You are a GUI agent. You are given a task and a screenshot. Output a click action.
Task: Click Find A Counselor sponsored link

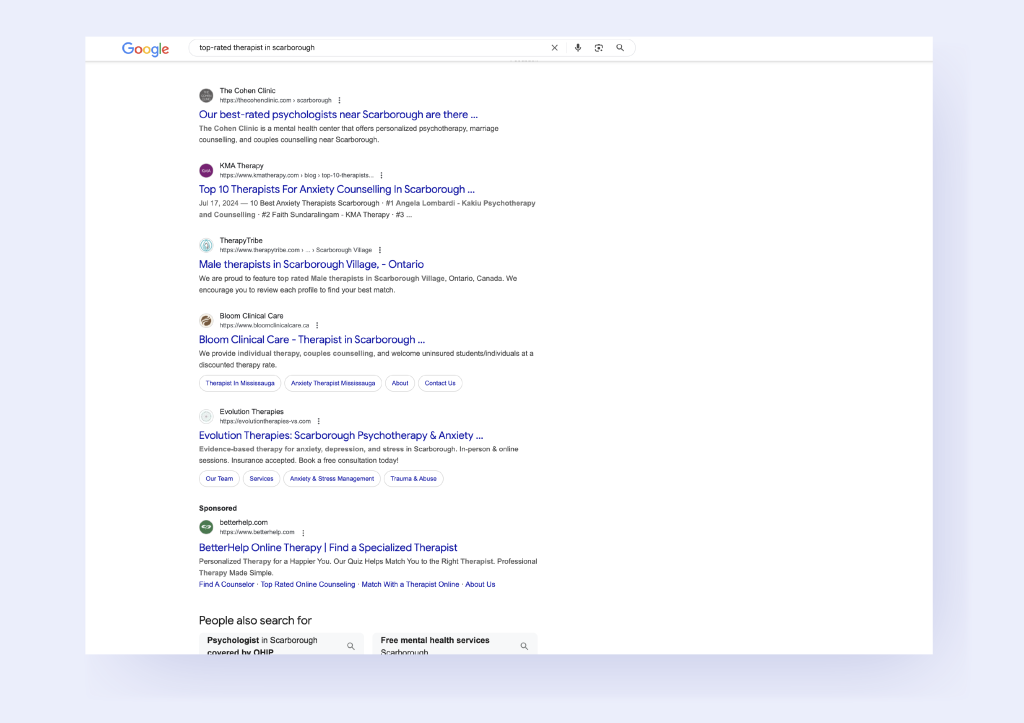coord(226,584)
